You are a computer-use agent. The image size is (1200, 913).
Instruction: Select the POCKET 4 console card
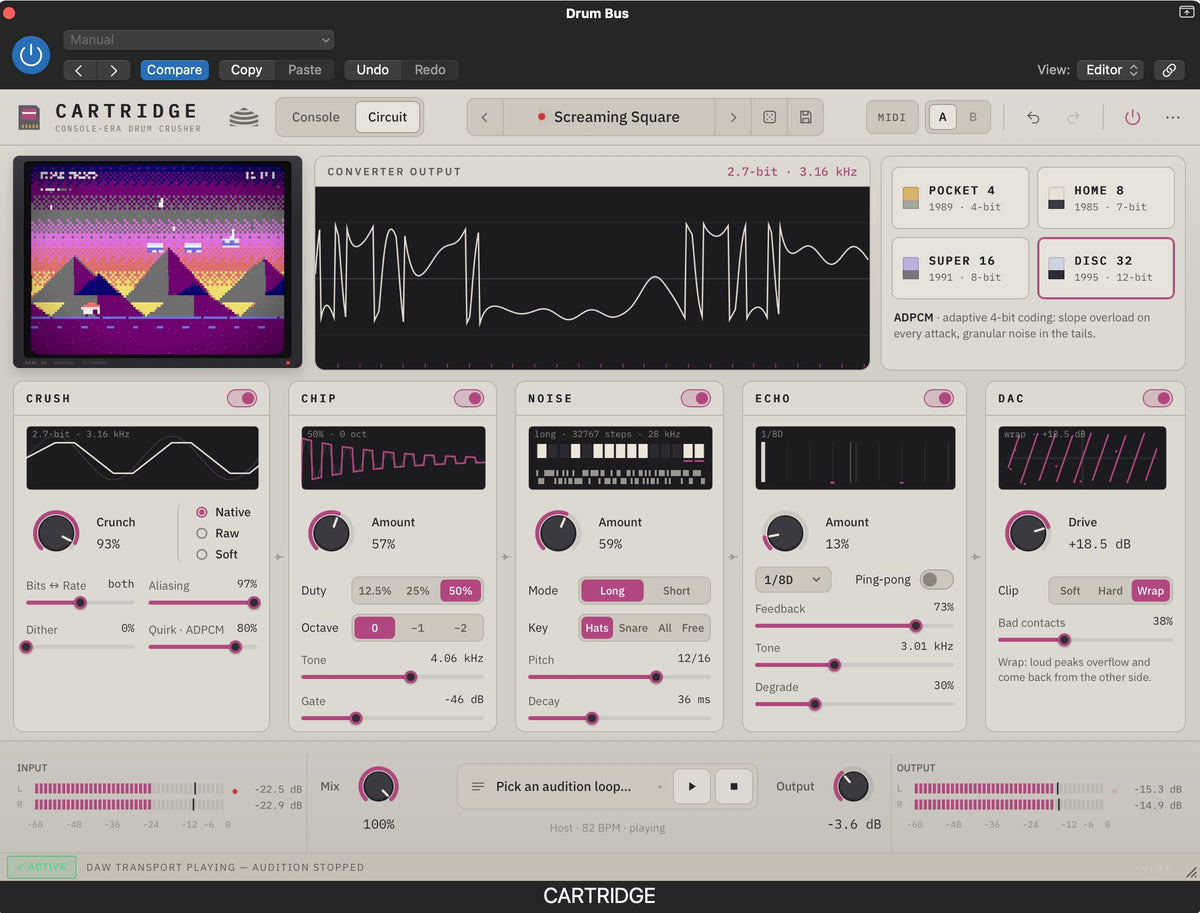click(x=960, y=198)
